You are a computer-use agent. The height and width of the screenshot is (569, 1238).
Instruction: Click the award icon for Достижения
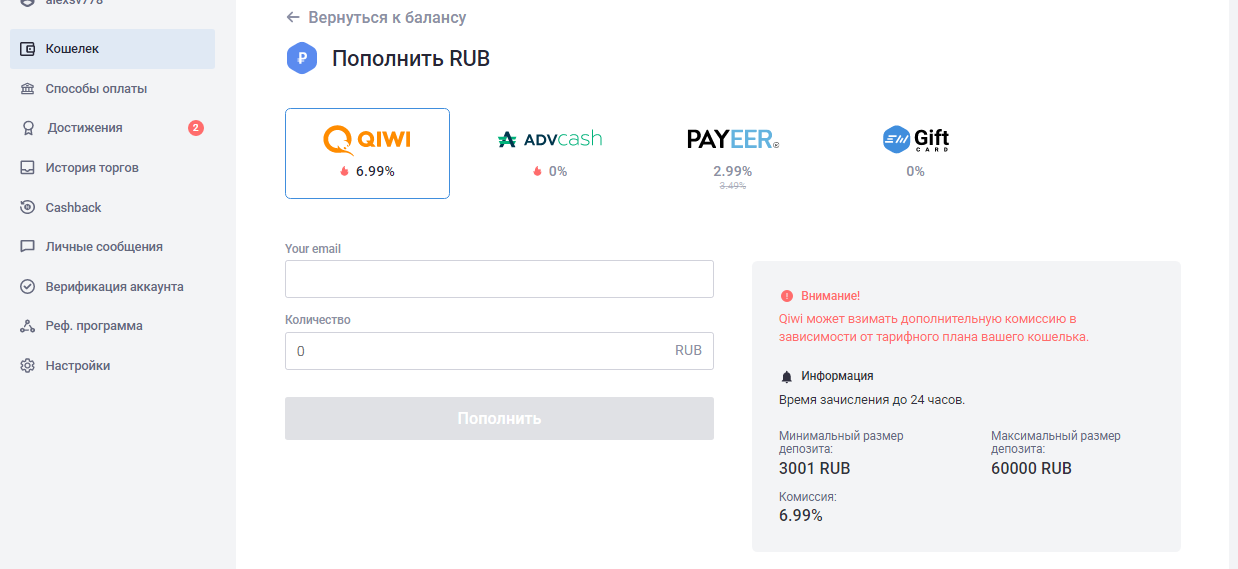pos(28,128)
